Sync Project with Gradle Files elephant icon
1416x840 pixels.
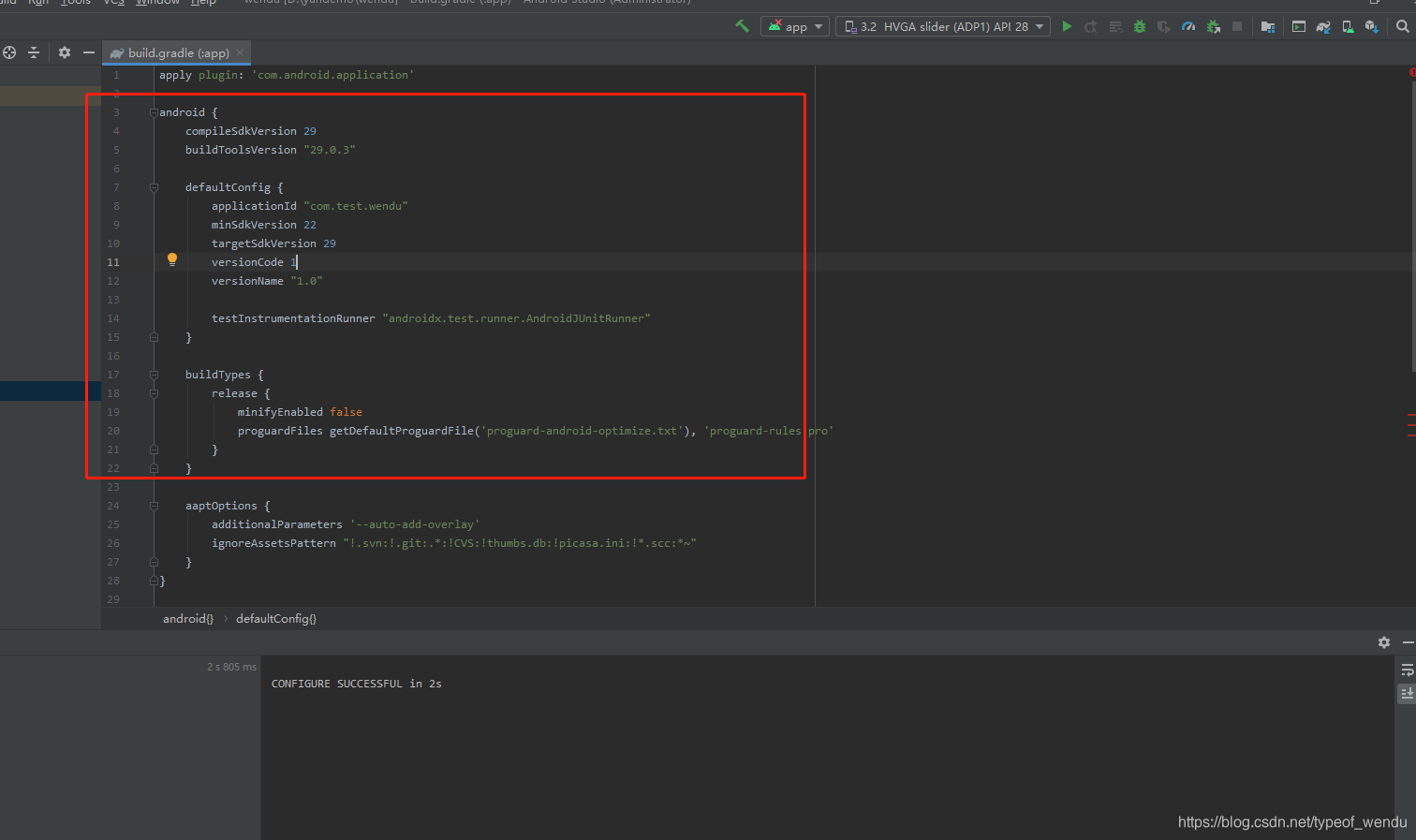[x=1323, y=26]
